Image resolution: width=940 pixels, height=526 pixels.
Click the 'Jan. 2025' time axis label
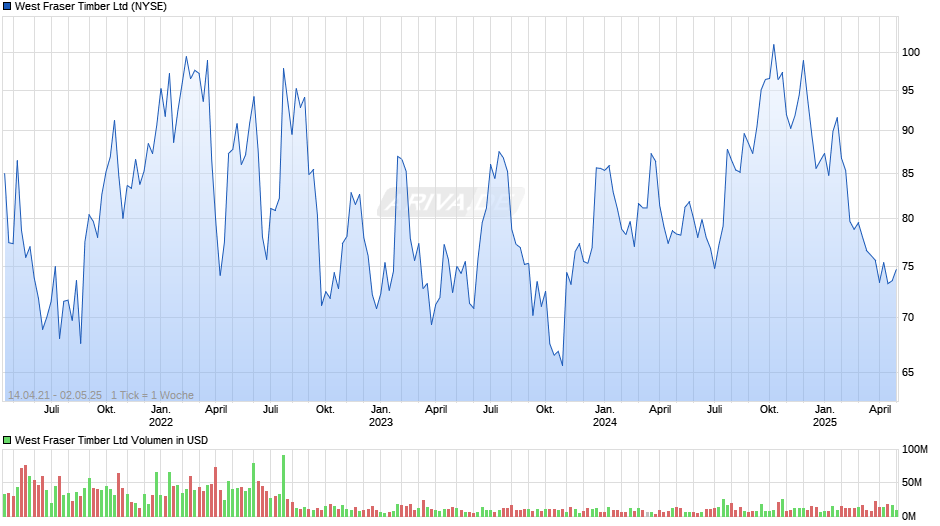[825, 416]
